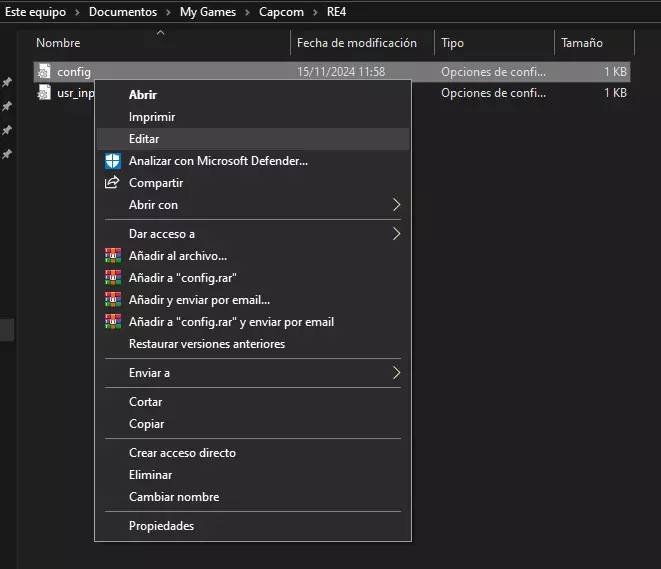This screenshot has width=661, height=569.
Task: Select Eliminar from the context menu
Action: (150, 475)
